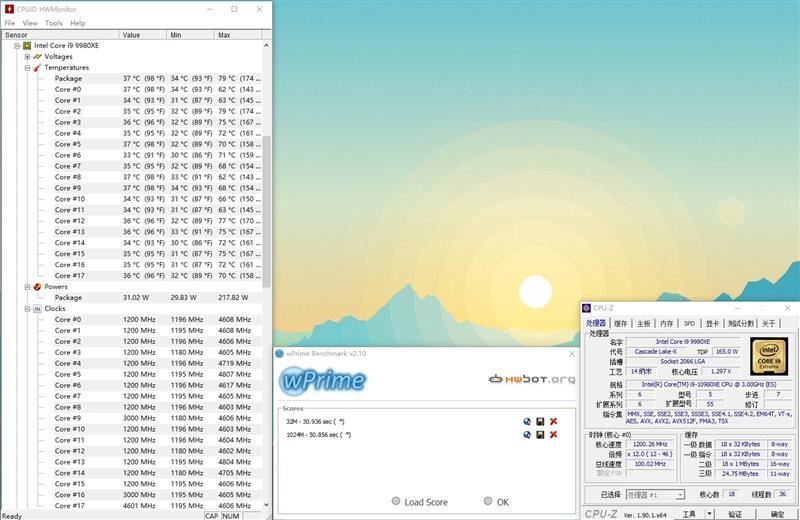This screenshot has width=800, height=520.
Task: Switch to the 显卡 tab in CPU-Z
Action: pos(712,324)
